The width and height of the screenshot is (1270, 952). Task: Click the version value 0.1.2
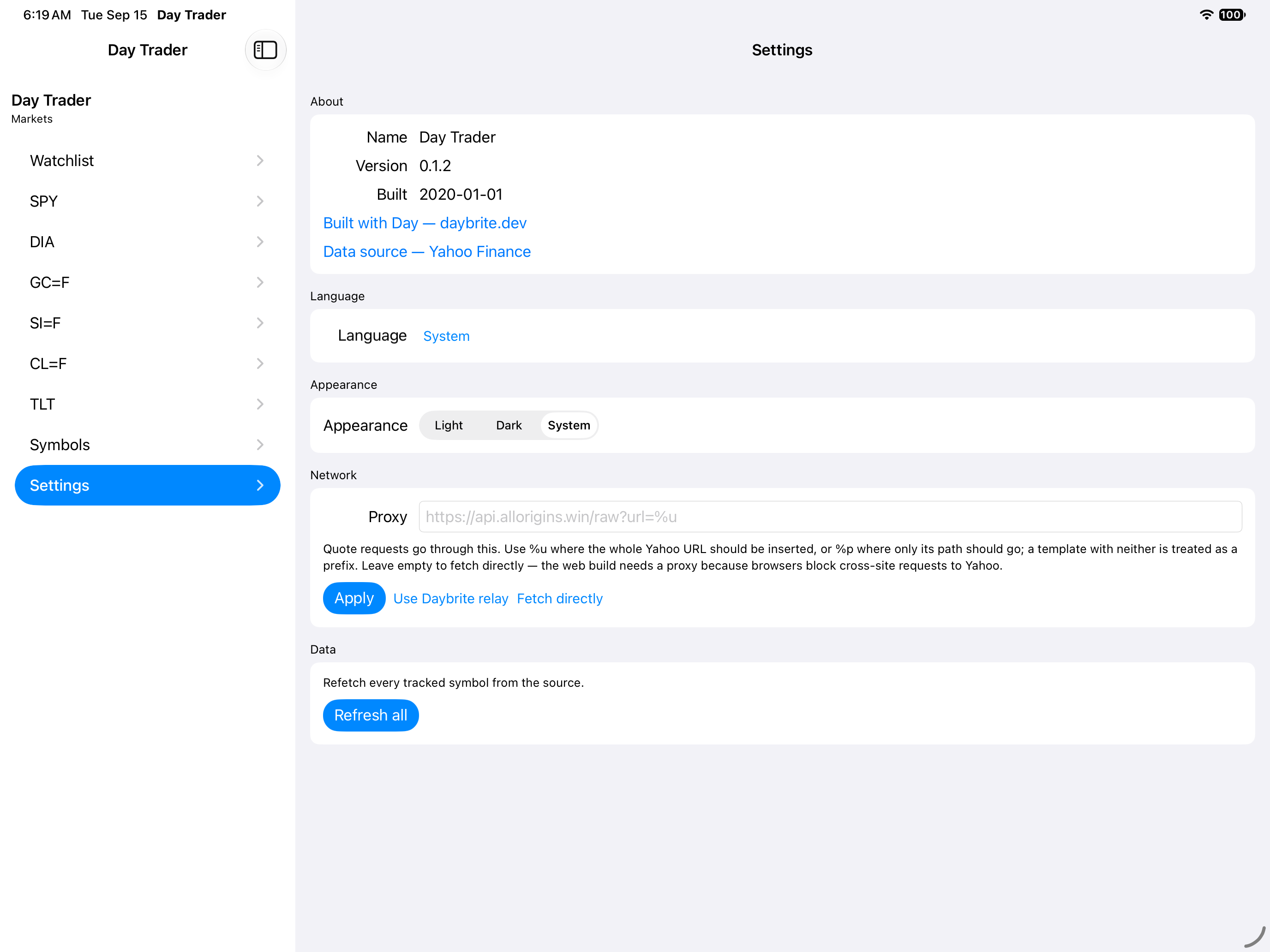[x=435, y=166]
